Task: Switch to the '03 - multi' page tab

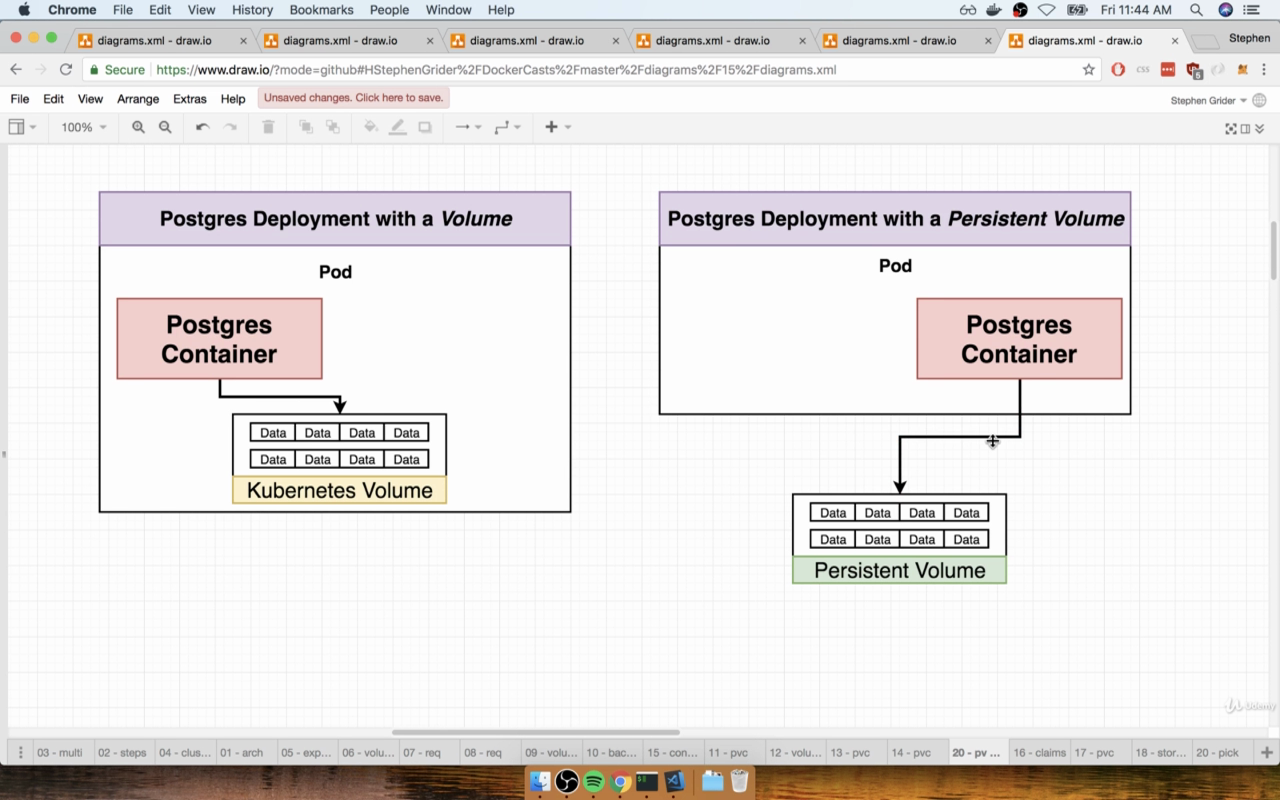Action: click(x=62, y=752)
